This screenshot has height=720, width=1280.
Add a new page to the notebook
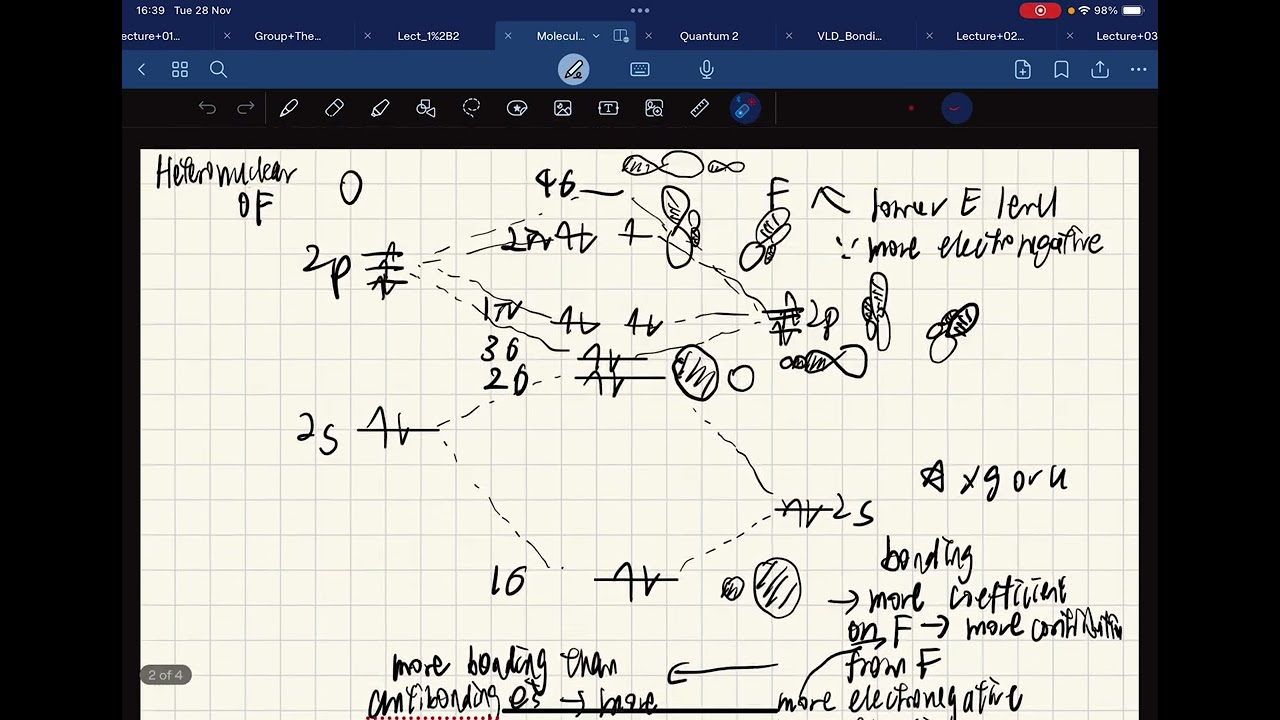(x=1023, y=69)
